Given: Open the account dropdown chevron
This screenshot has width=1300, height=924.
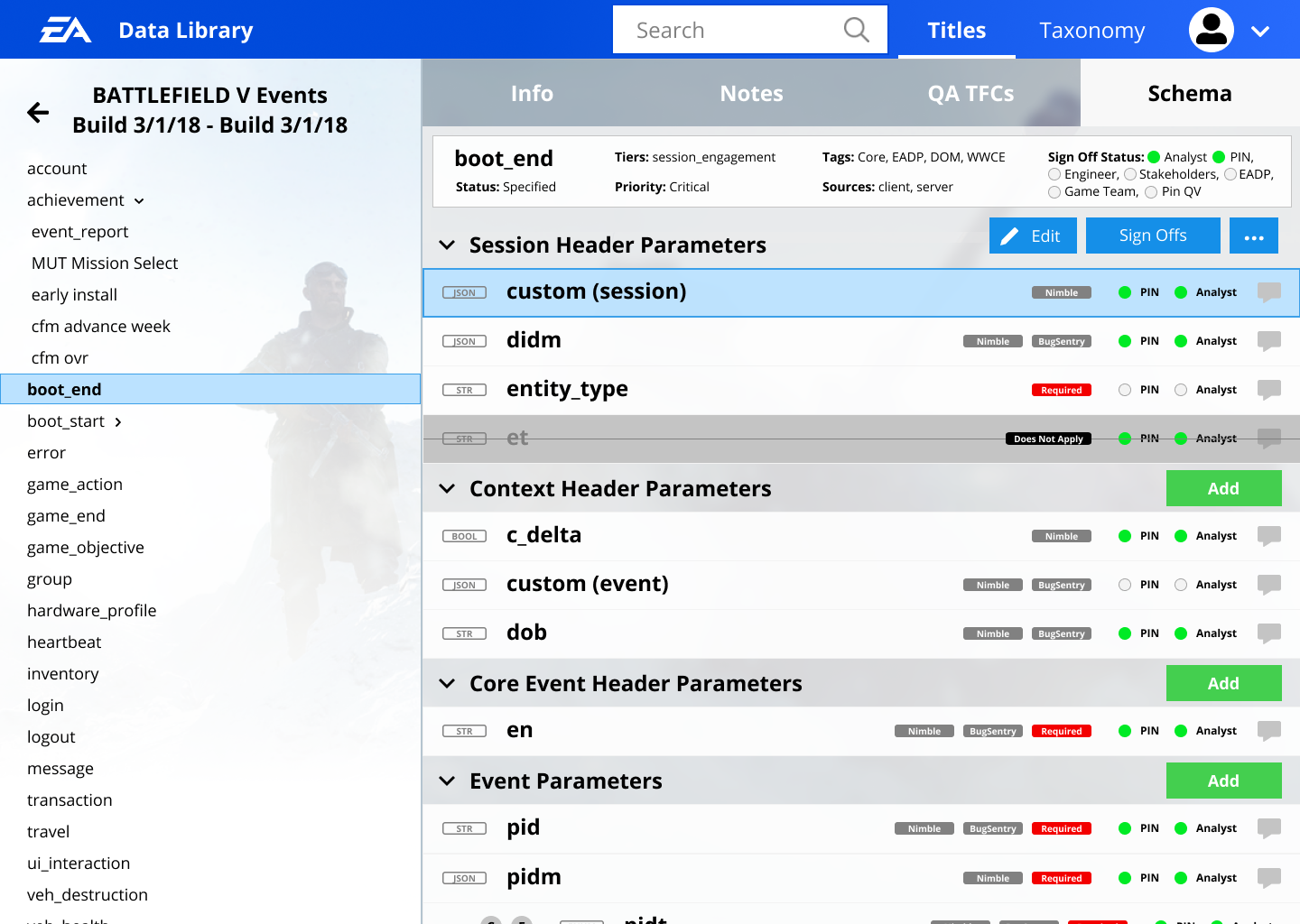Looking at the screenshot, I should coord(1260,31).
